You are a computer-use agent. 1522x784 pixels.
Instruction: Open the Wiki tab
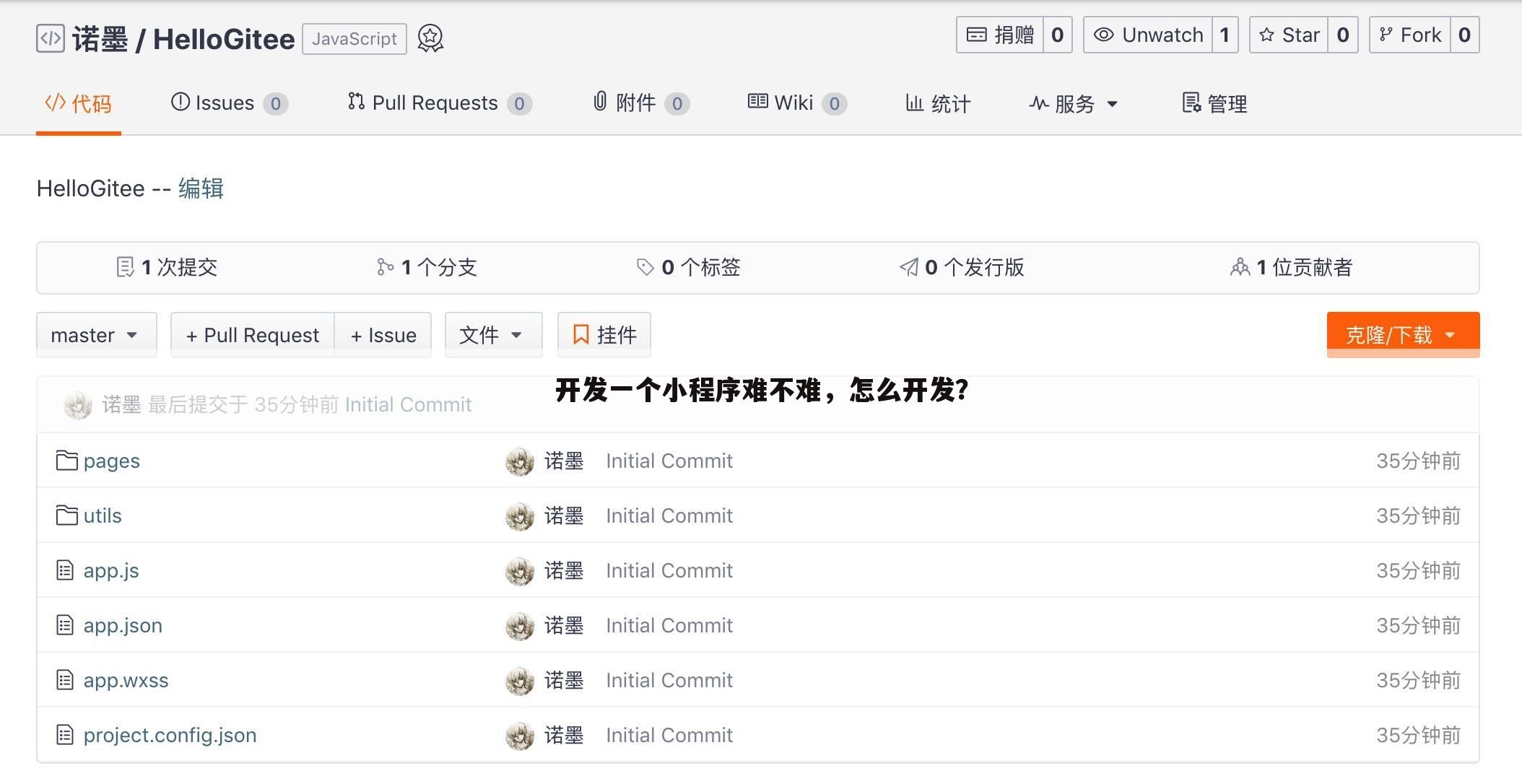pos(797,103)
